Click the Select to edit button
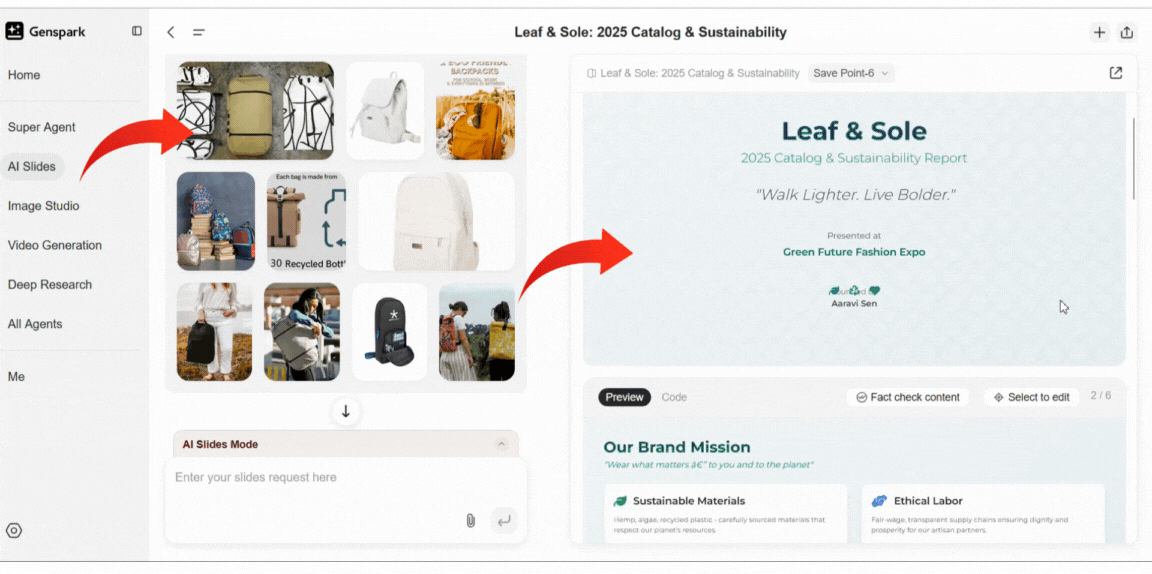This screenshot has height=574, width=1152. (x=1032, y=397)
